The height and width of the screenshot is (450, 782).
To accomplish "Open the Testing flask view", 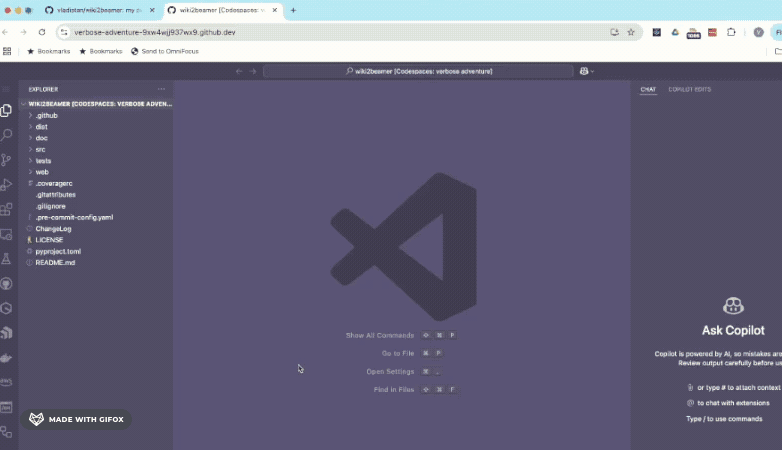I will 6,258.
